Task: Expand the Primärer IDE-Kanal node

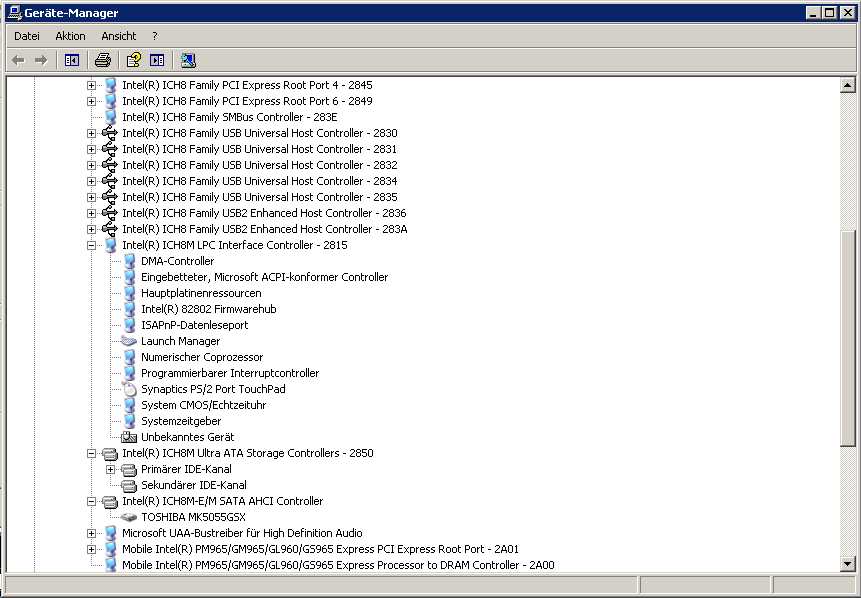Action: click(110, 470)
